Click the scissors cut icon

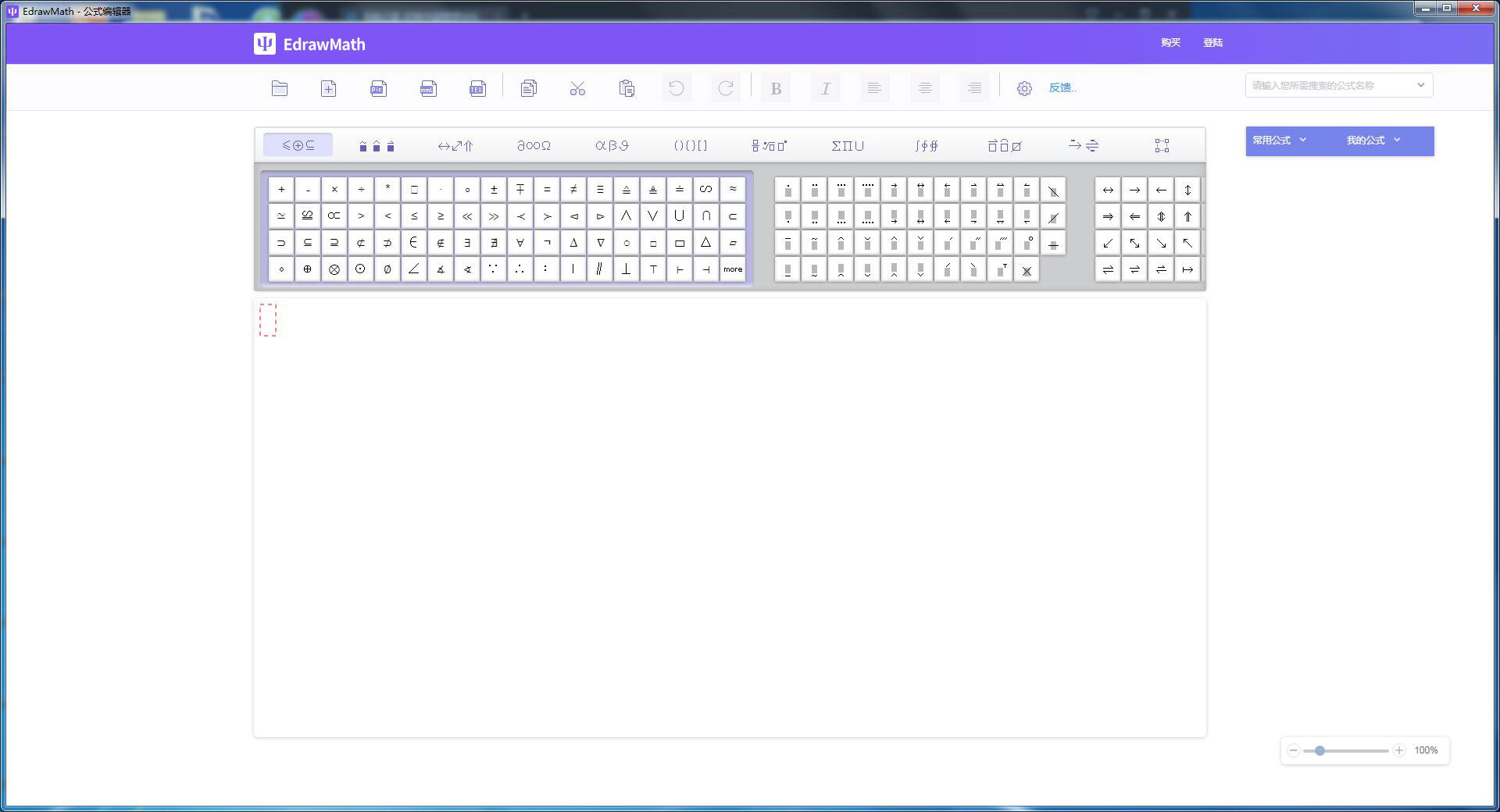click(577, 88)
